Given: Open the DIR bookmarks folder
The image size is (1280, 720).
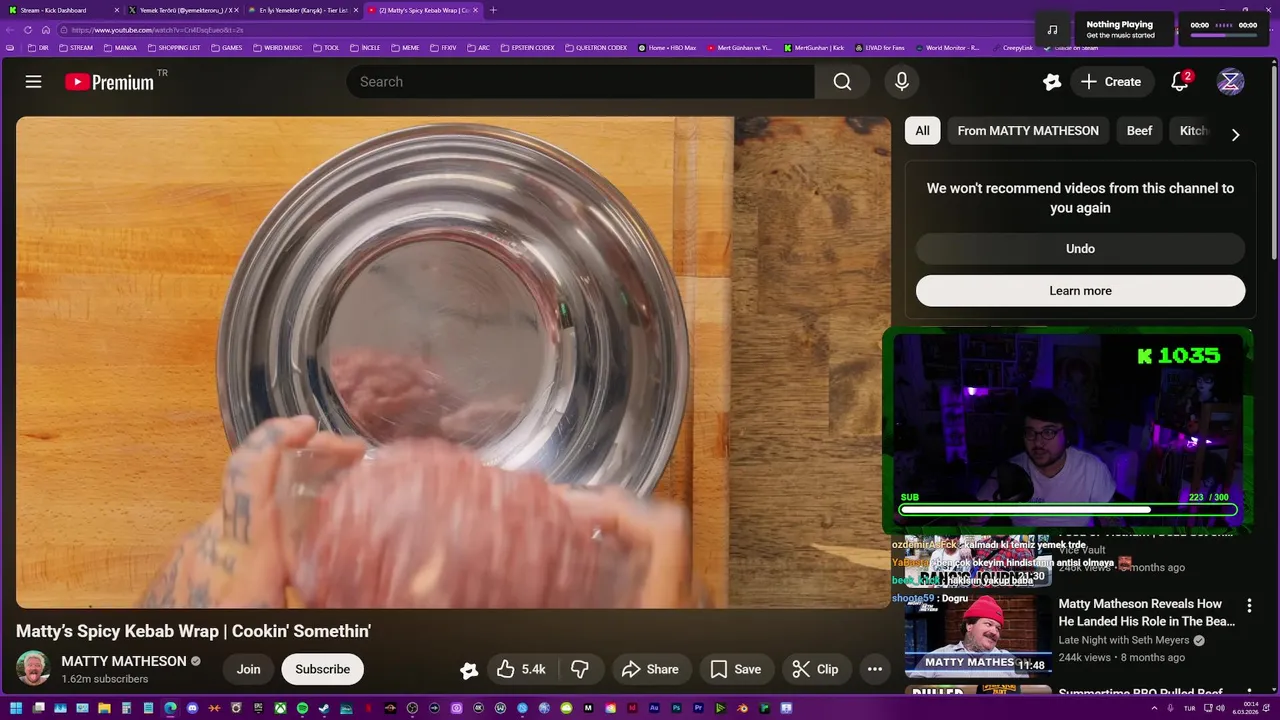Looking at the screenshot, I should 38,47.
